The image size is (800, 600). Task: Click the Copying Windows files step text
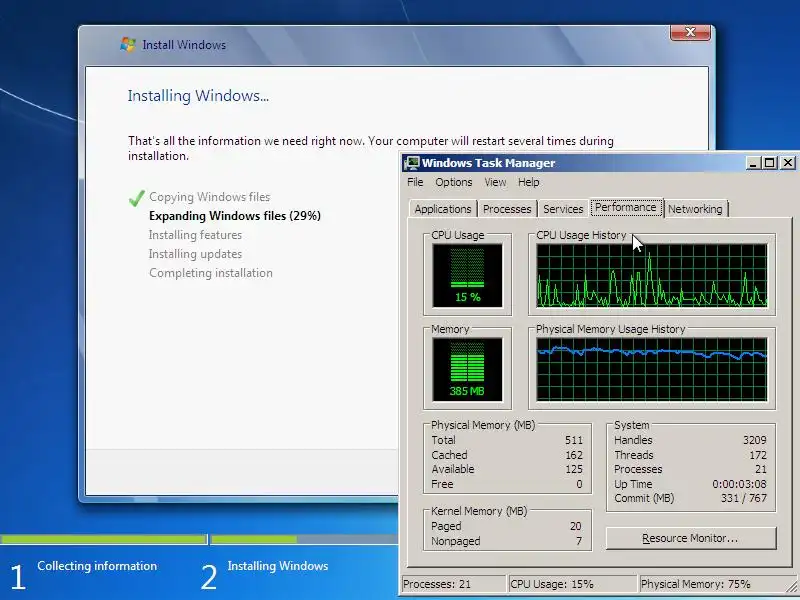(x=209, y=197)
